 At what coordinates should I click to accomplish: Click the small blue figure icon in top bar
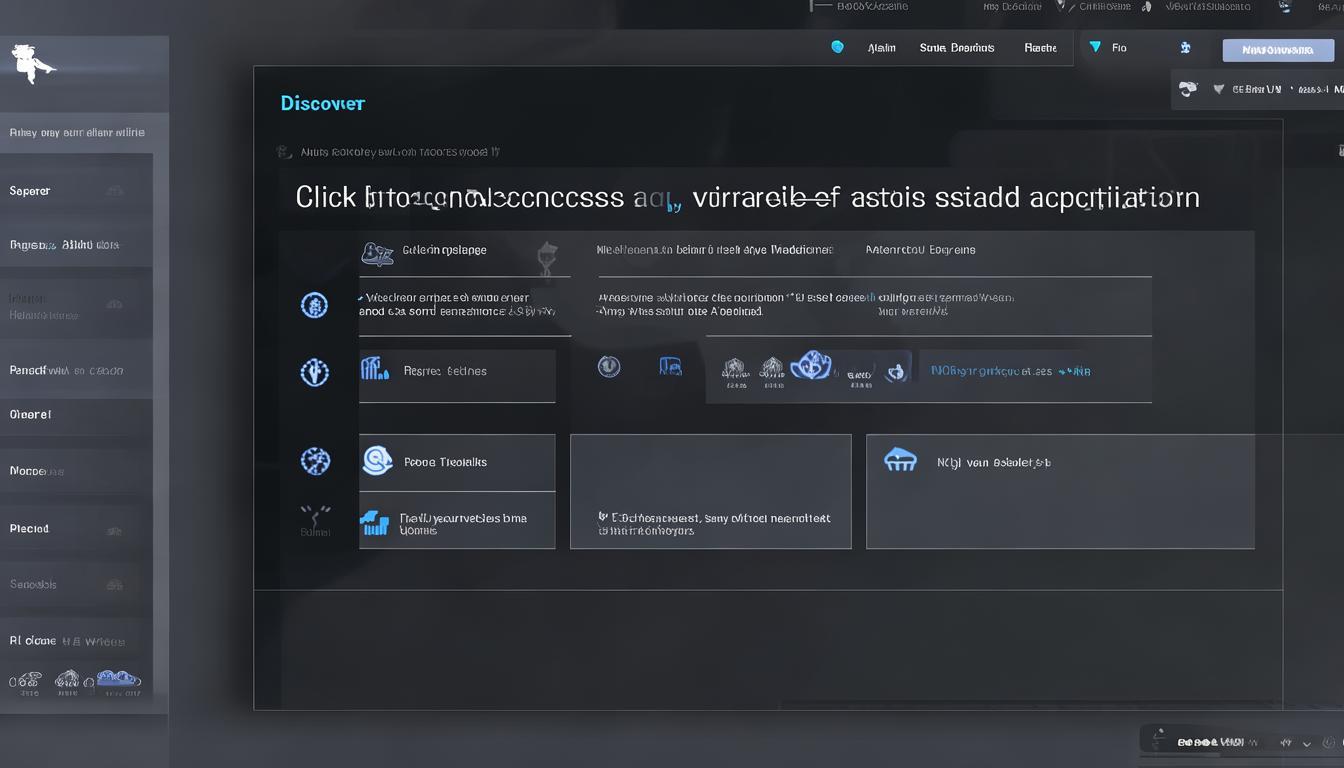click(x=1186, y=47)
